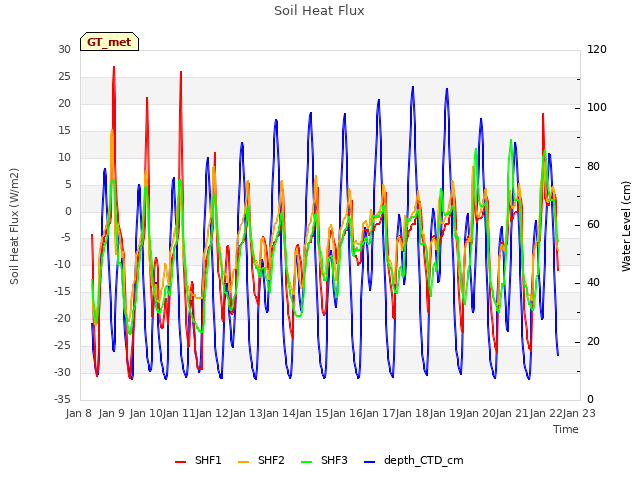Click the 0 label on the left axis

pos(68,211)
